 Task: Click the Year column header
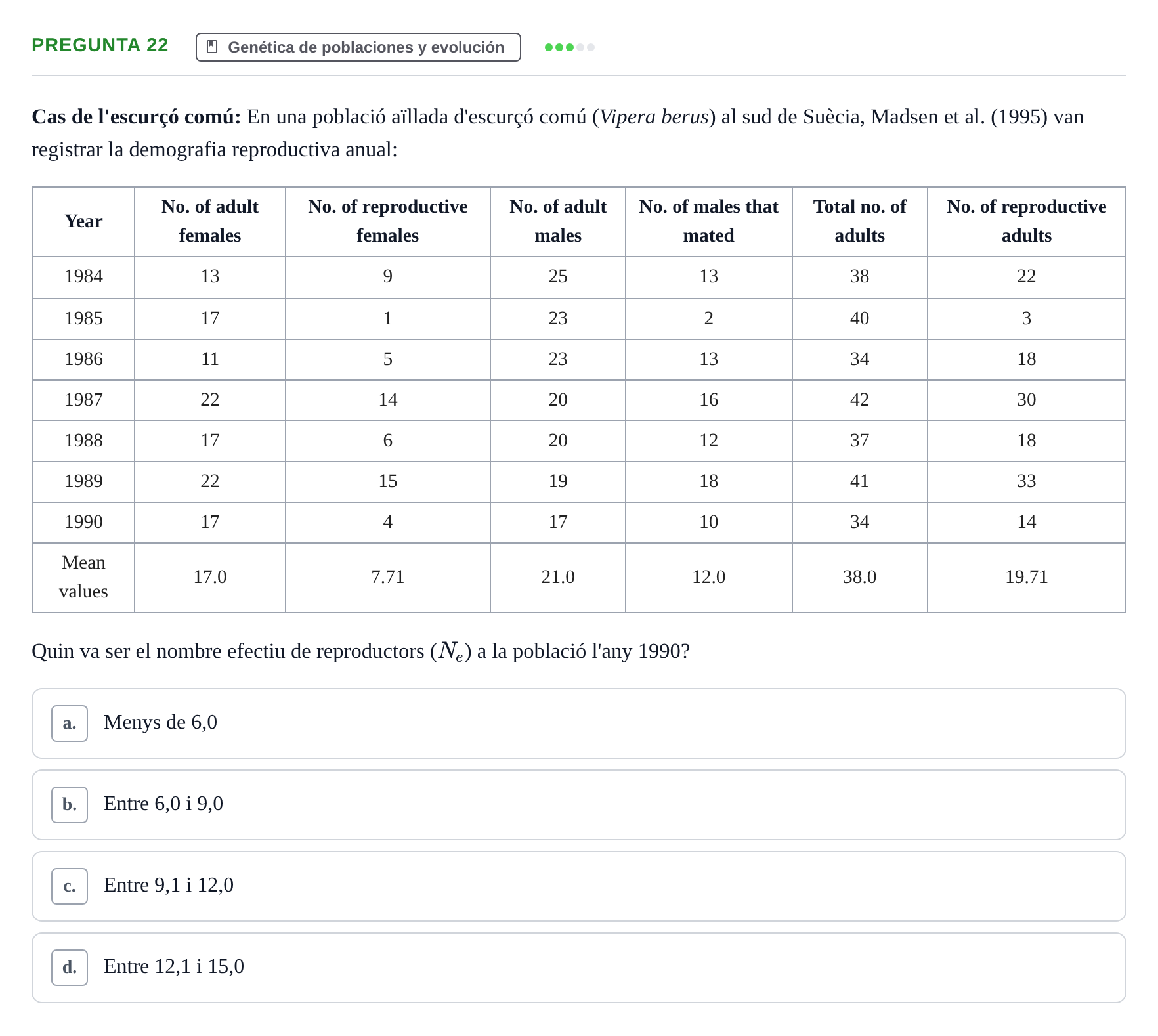tap(83, 222)
